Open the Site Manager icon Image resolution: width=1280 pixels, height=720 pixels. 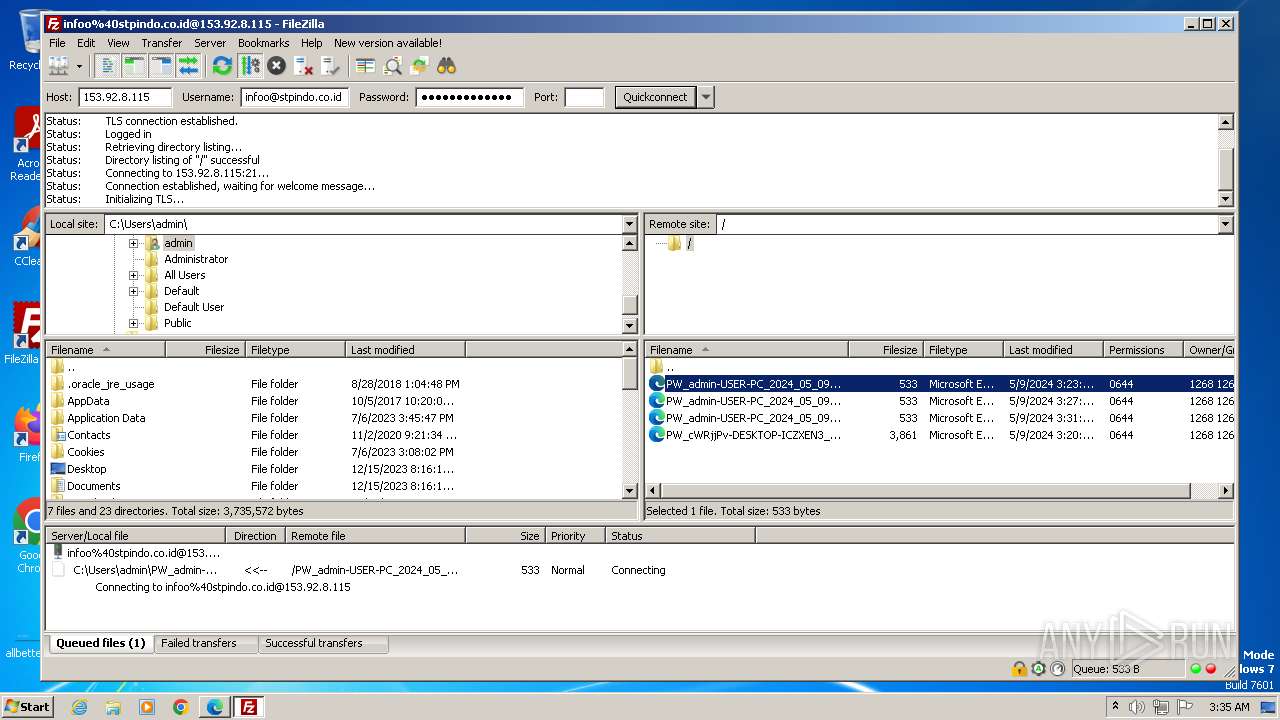[x=59, y=66]
